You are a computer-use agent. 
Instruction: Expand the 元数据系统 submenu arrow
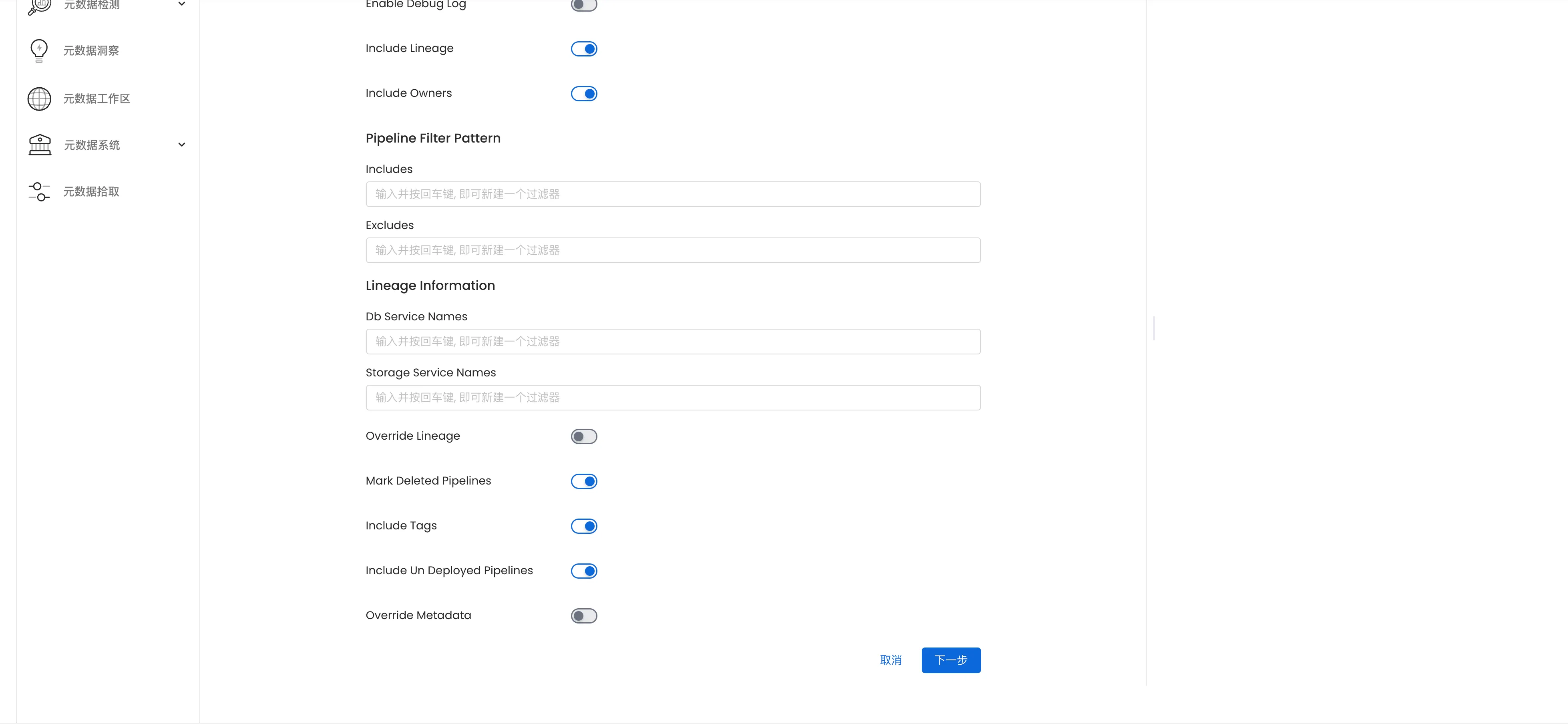(x=181, y=145)
